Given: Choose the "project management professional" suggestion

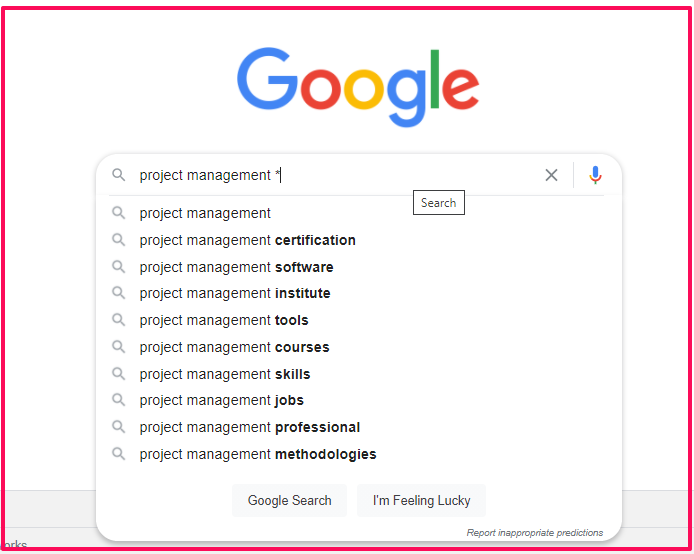Looking at the screenshot, I should (250, 427).
